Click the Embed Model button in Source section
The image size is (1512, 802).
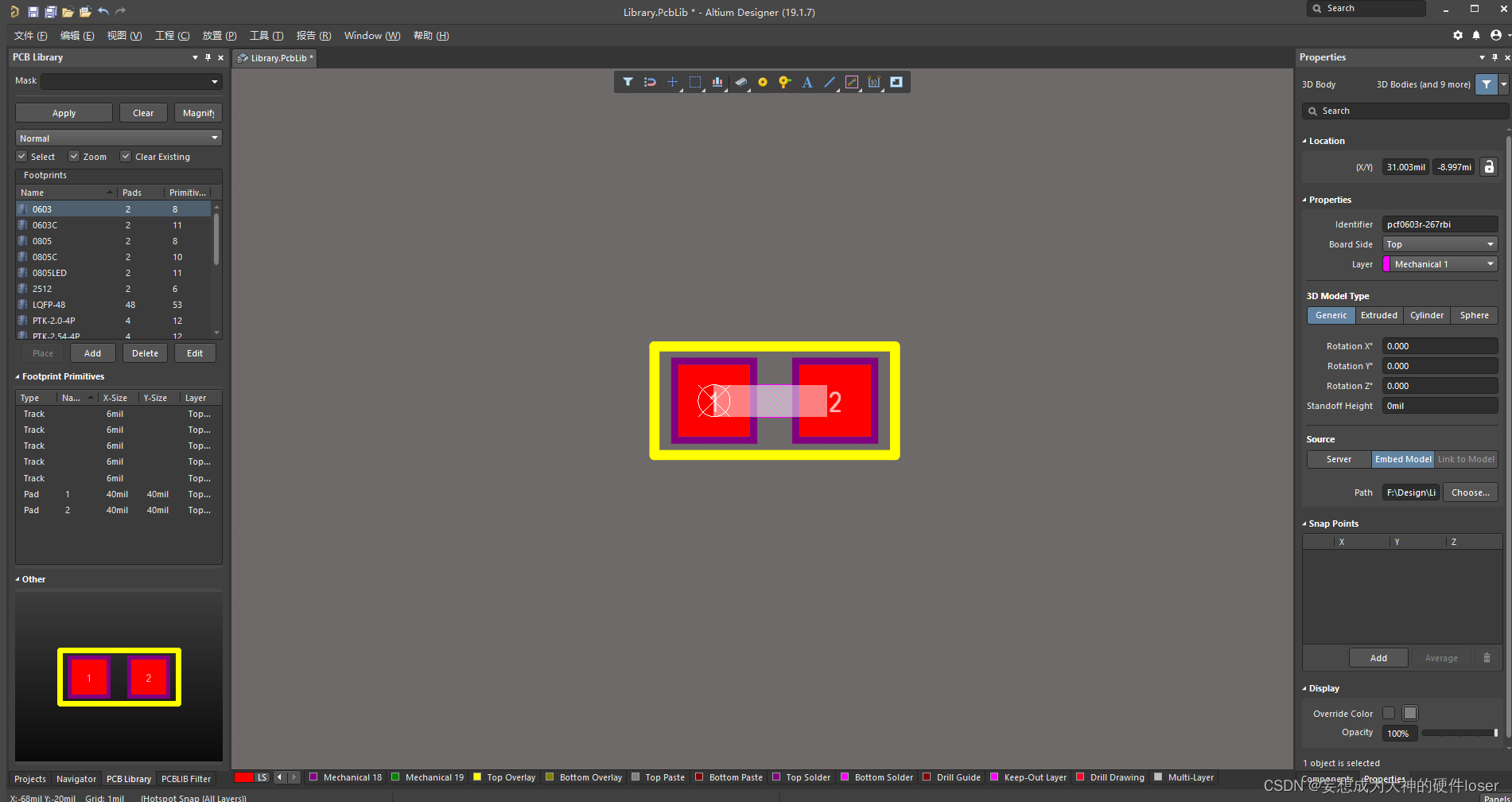point(1402,459)
